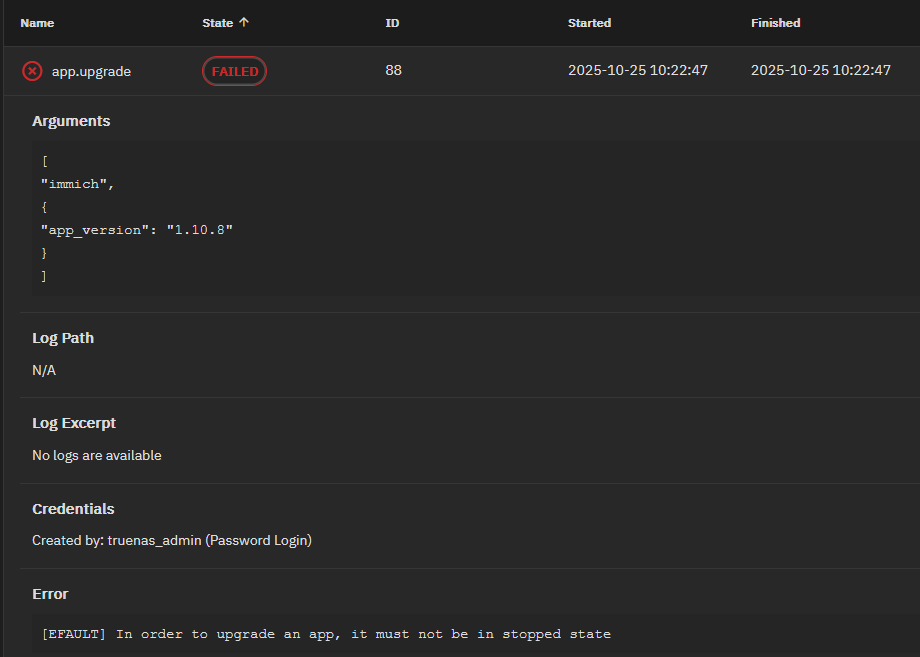Click the 'Created by: truenas_admin' credentials text
Image resolution: width=920 pixels, height=657 pixels.
[171, 540]
